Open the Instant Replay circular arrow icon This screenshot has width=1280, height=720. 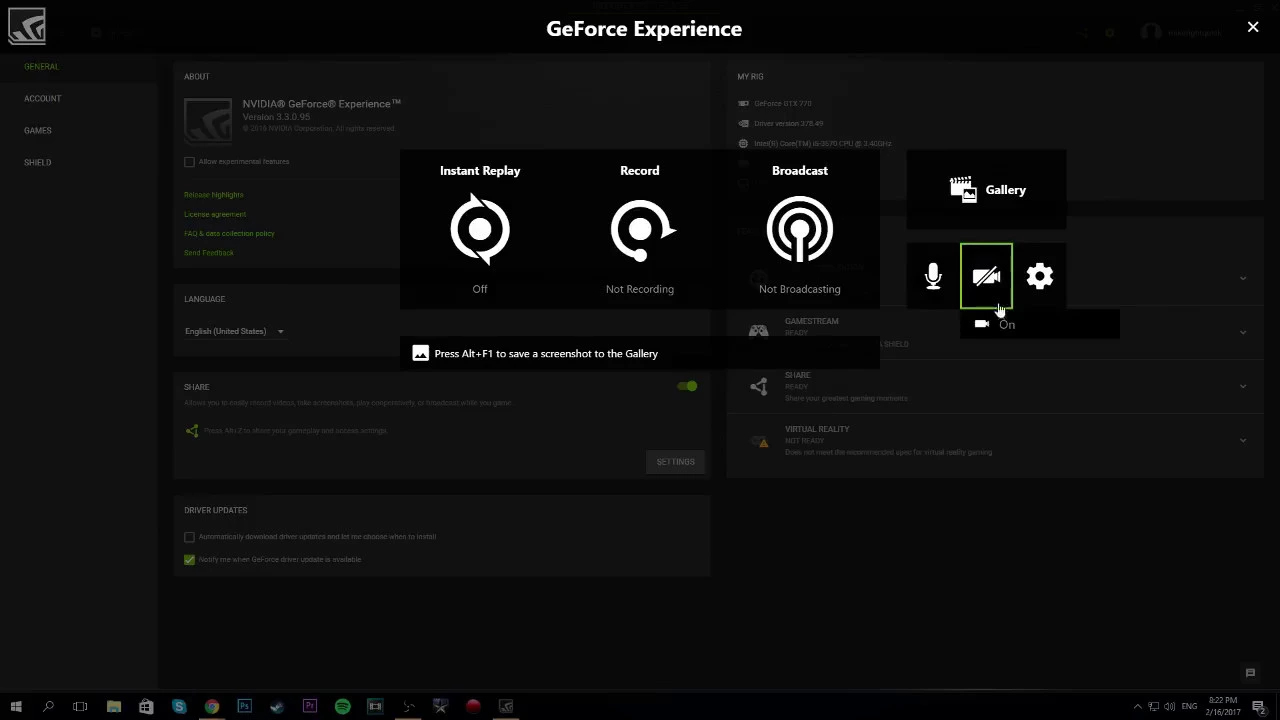point(480,230)
